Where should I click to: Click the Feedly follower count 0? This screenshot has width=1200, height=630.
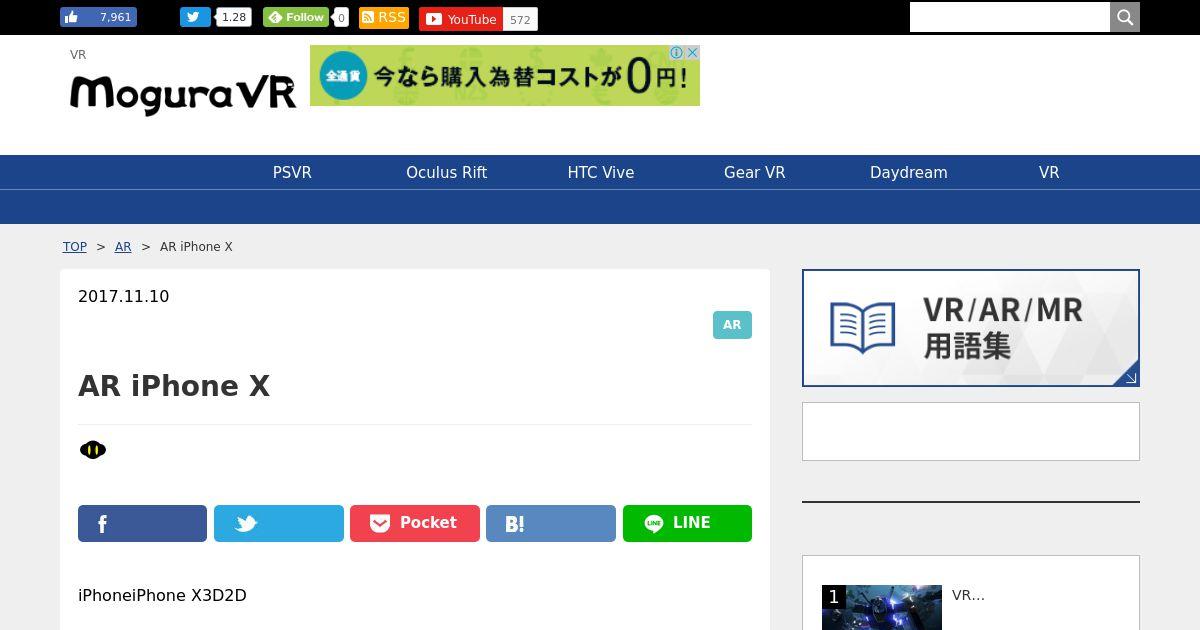point(341,18)
